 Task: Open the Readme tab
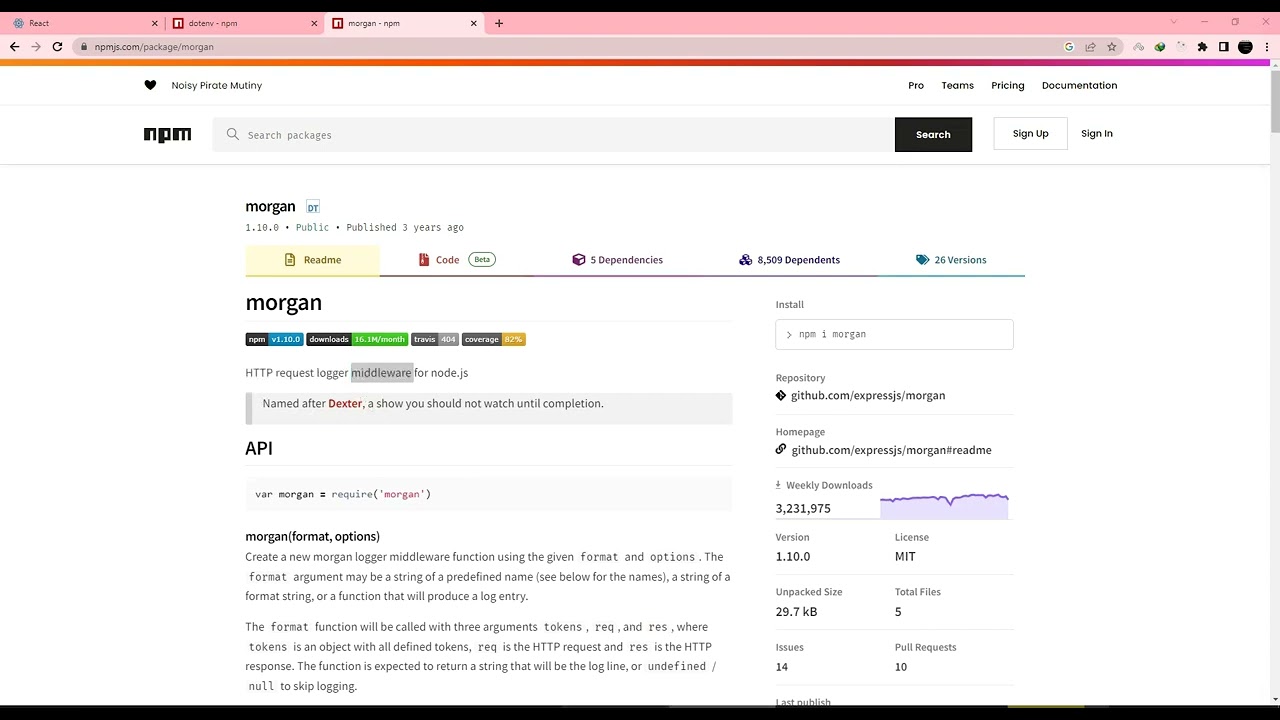[312, 260]
